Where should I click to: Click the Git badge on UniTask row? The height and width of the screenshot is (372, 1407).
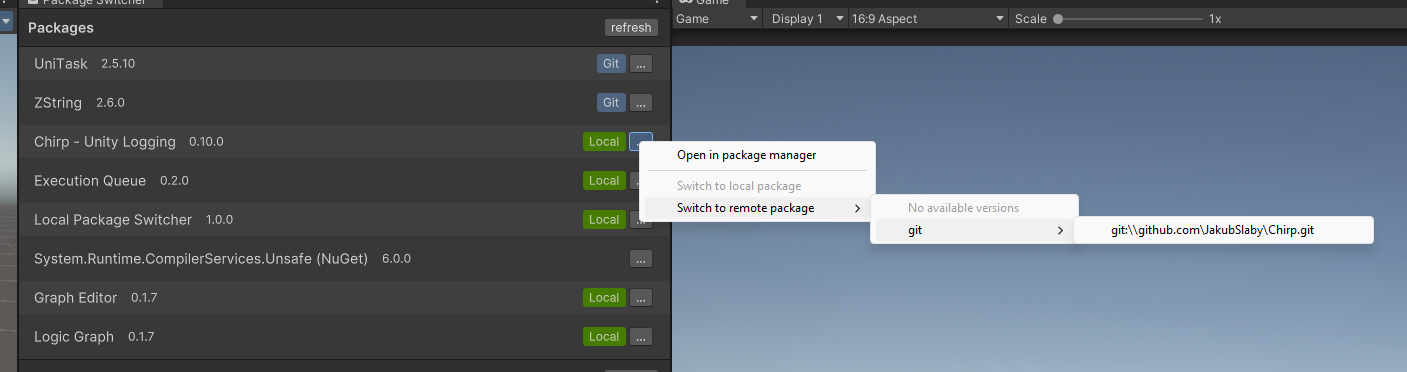(x=611, y=63)
